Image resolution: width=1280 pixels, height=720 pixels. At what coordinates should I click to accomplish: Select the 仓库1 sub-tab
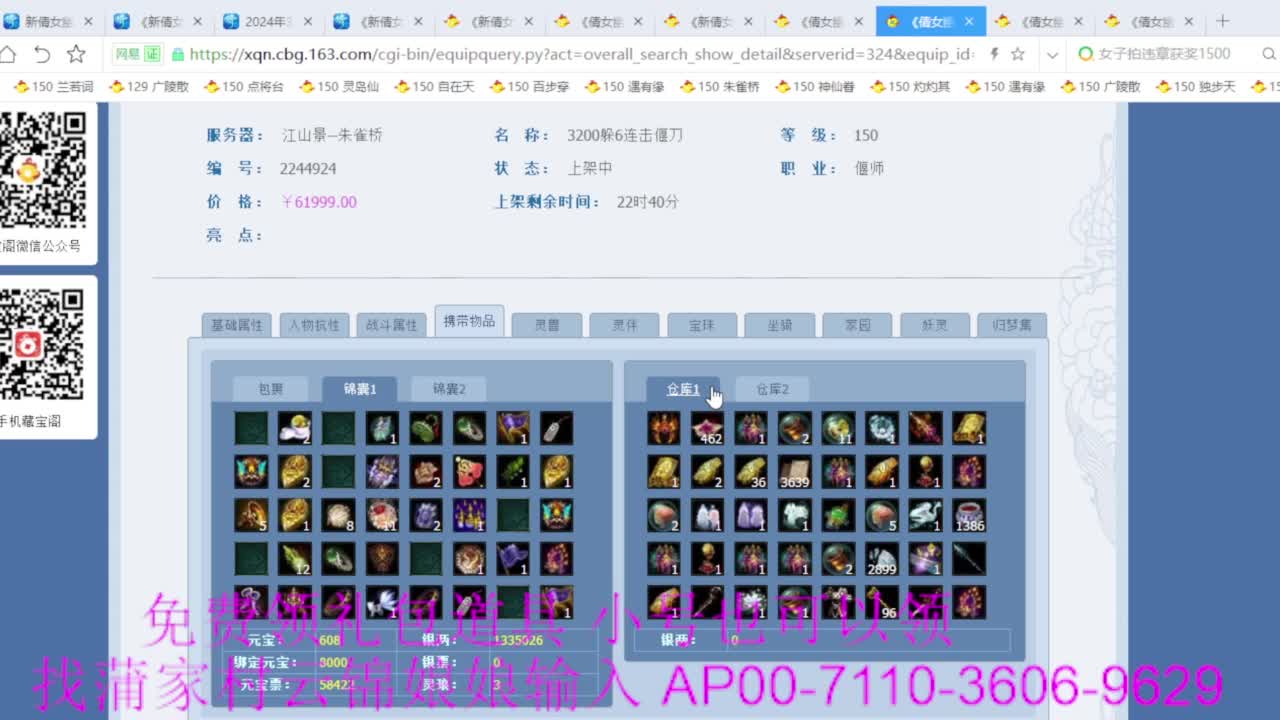pyautogui.click(x=684, y=389)
